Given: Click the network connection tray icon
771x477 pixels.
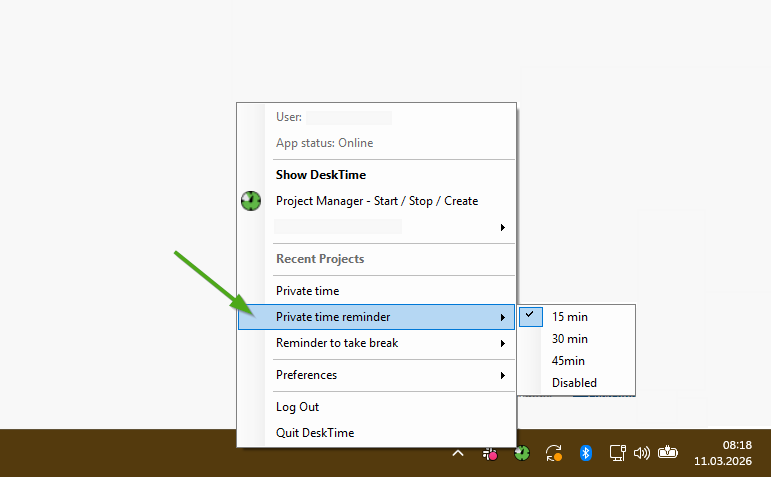Looking at the screenshot, I should click(x=617, y=453).
